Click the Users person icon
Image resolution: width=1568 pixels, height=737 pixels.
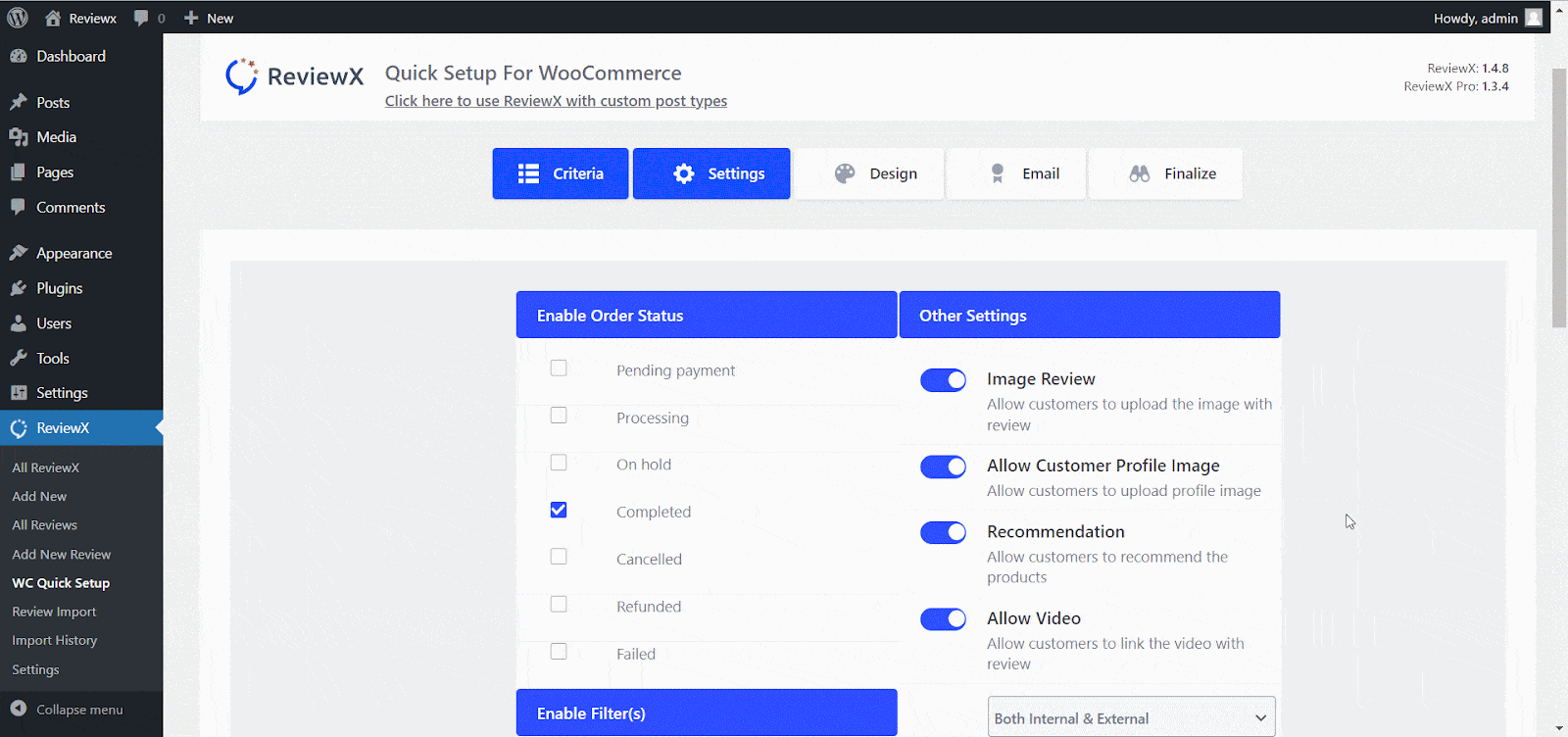click(19, 323)
